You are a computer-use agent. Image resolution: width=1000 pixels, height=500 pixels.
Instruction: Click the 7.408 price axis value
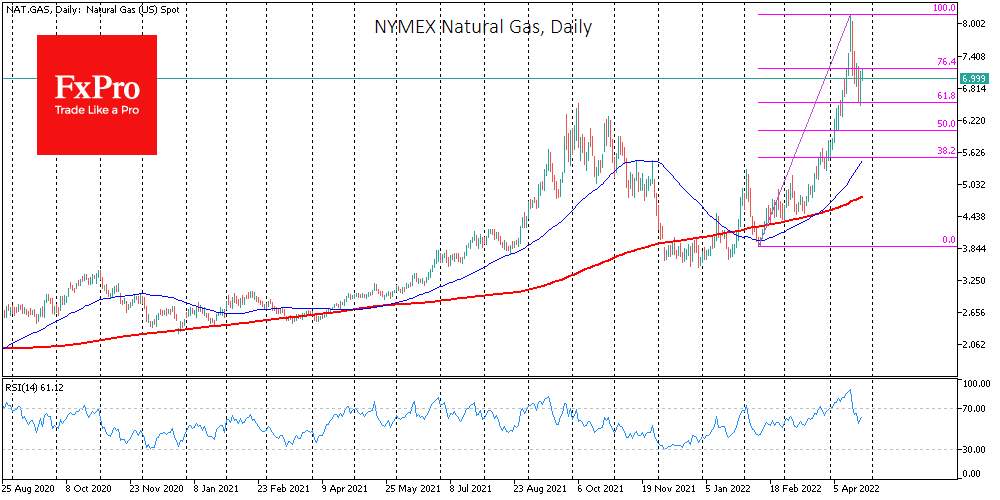click(x=974, y=57)
